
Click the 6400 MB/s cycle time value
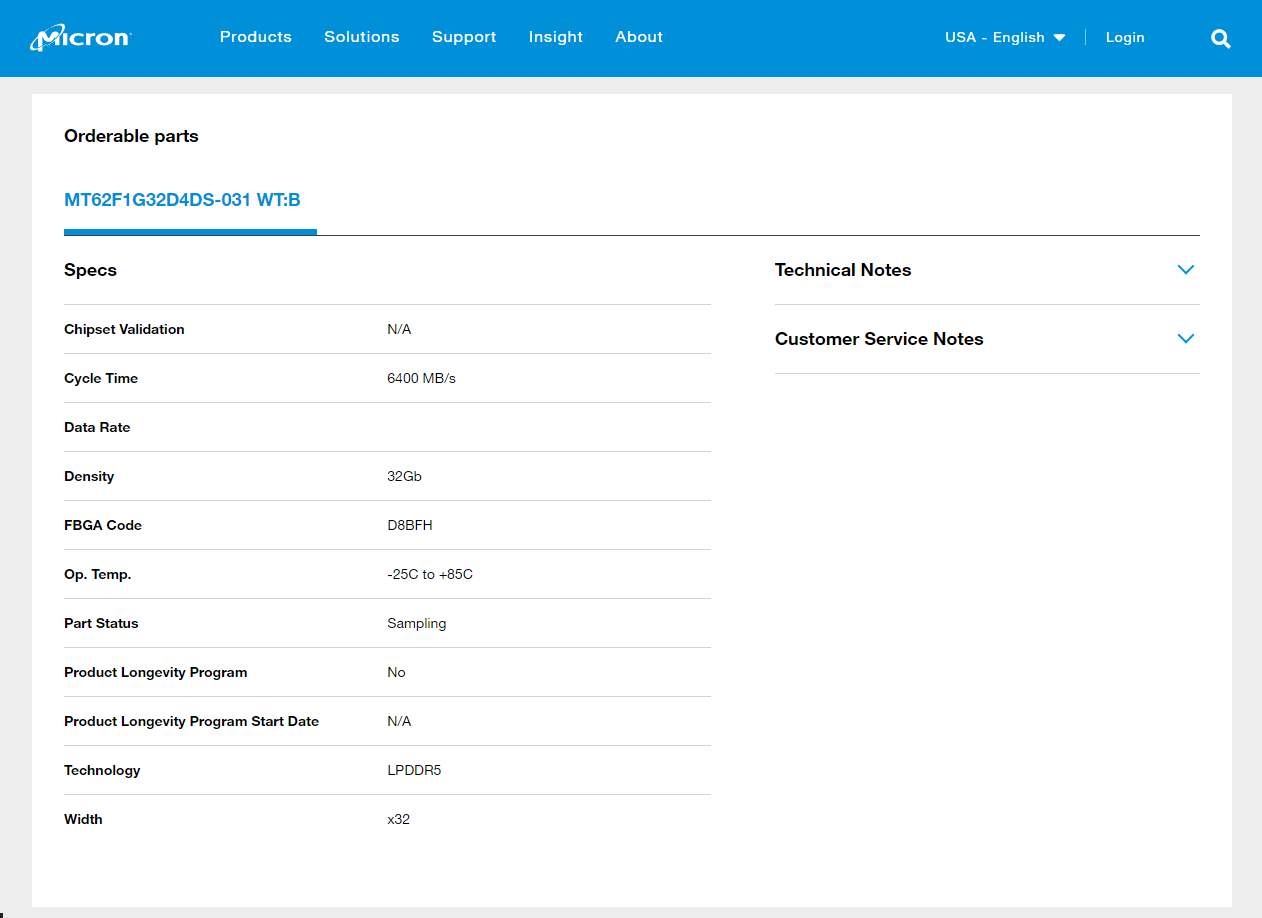(x=421, y=378)
